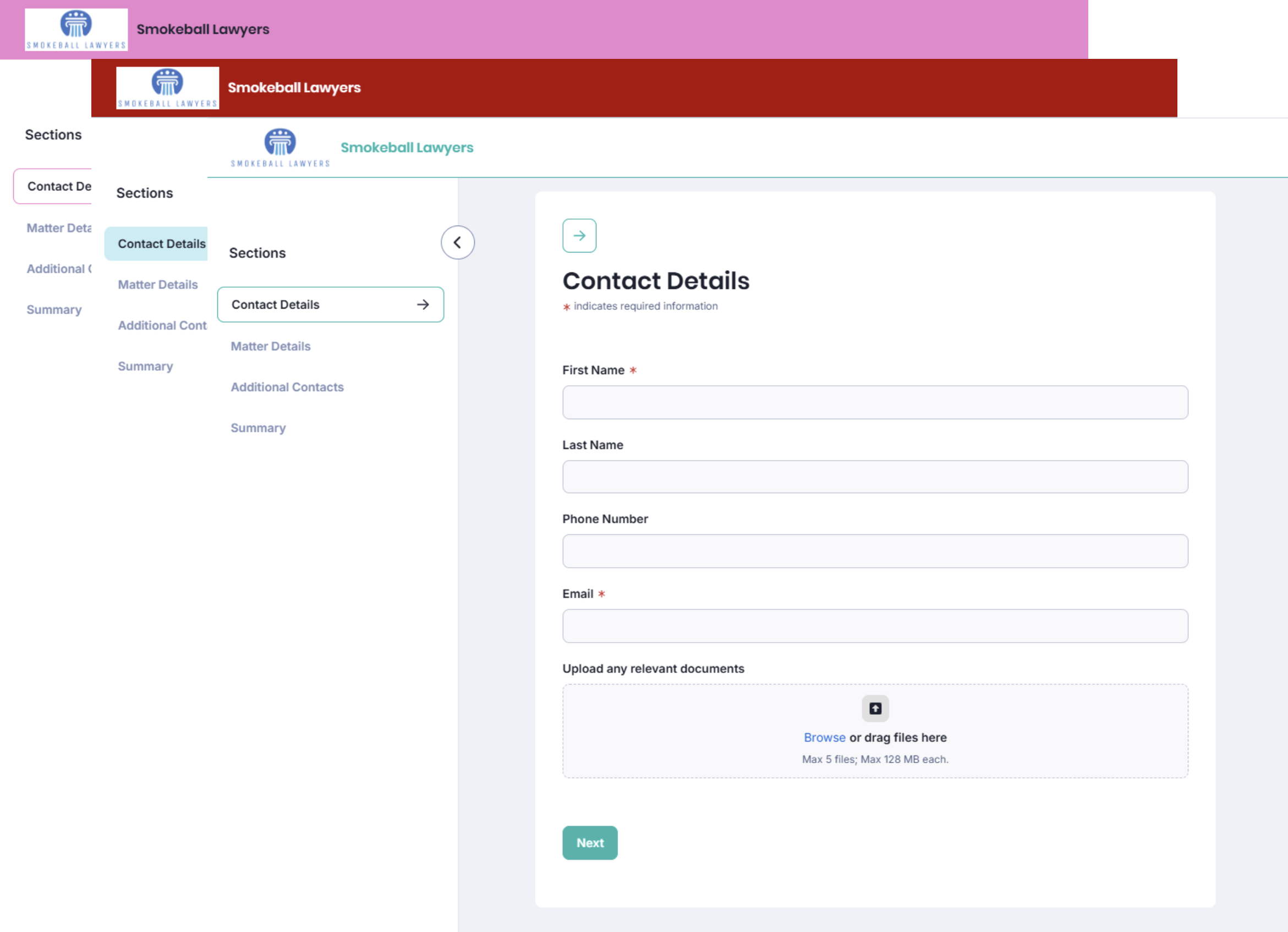Image resolution: width=1288 pixels, height=932 pixels.
Task: Click the Smokeball Lawyers logo in pink header
Action: tap(76, 30)
